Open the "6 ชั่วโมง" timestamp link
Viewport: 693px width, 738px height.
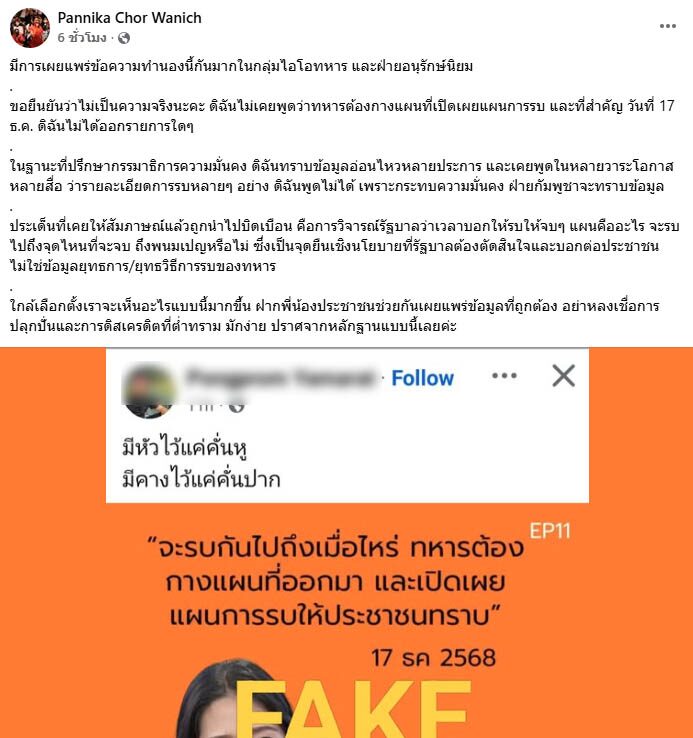coord(82,38)
